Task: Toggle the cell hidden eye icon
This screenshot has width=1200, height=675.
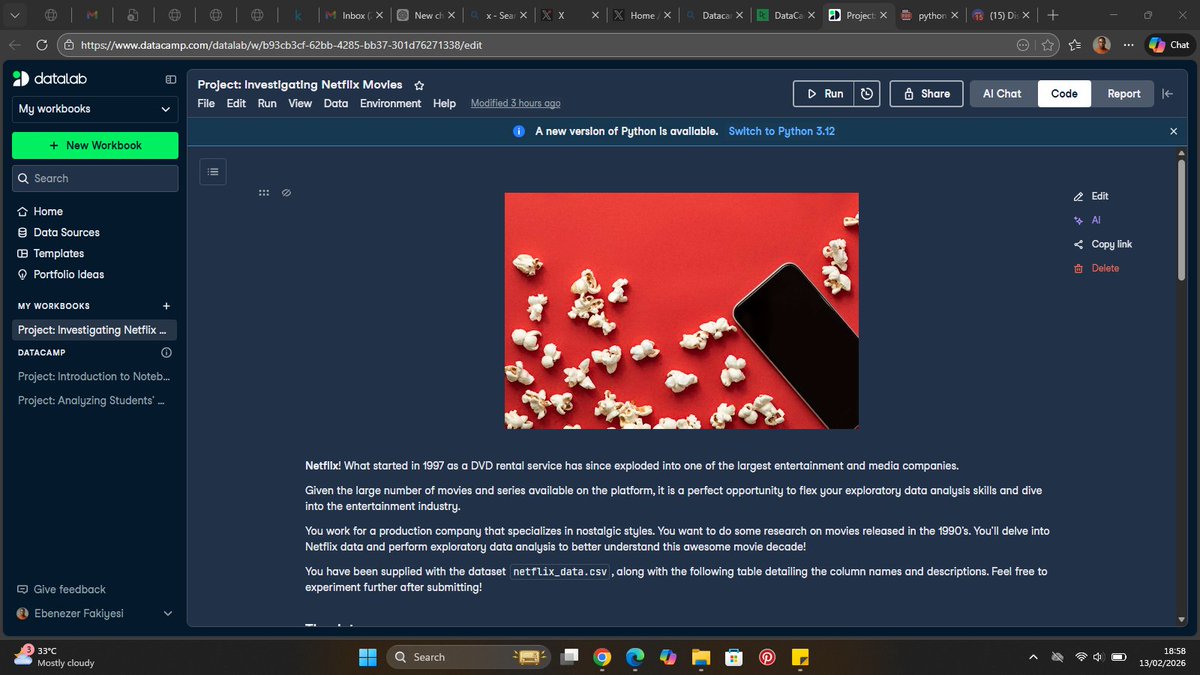Action: coord(286,192)
